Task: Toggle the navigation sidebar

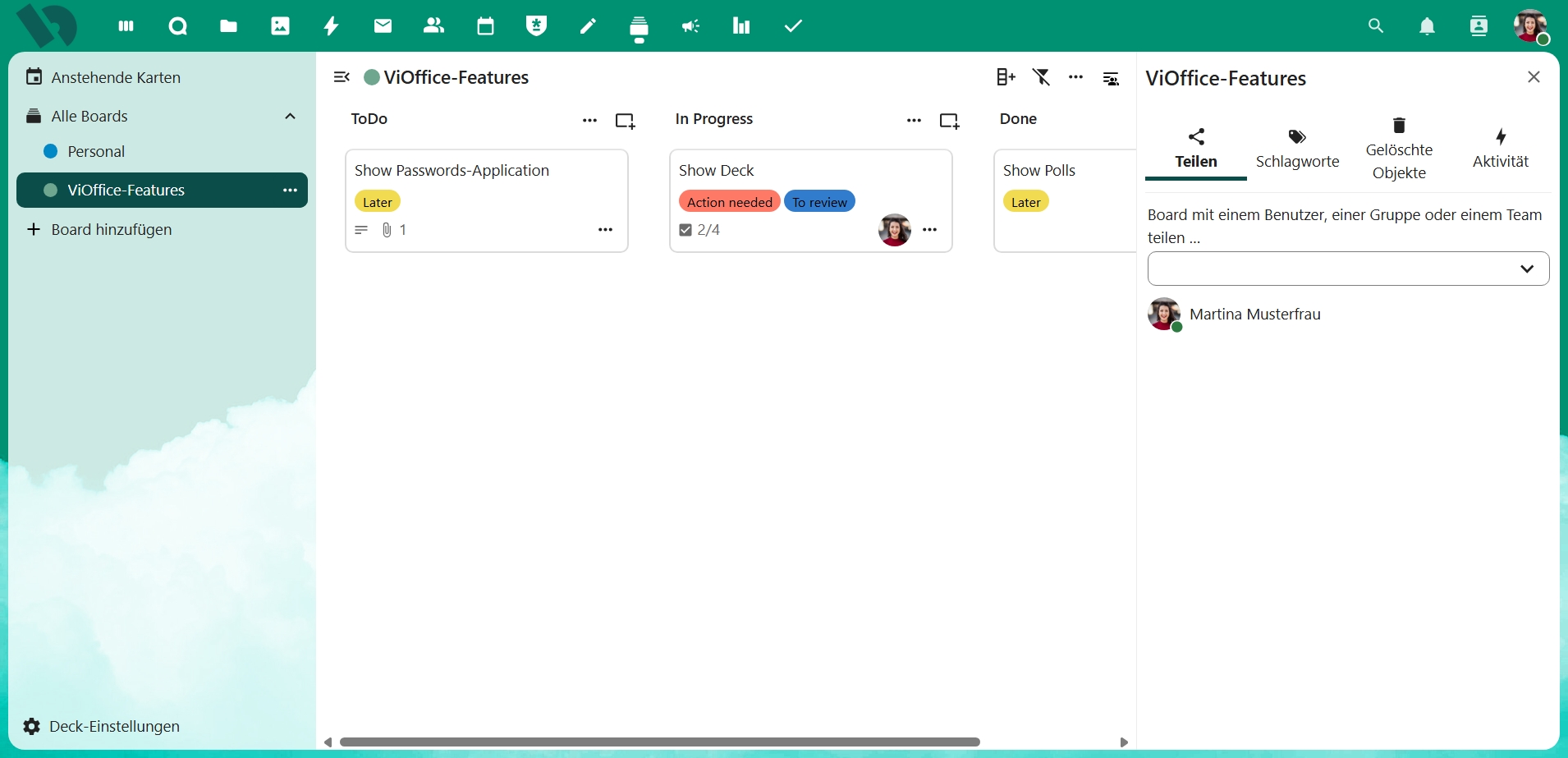Action: pyautogui.click(x=342, y=77)
